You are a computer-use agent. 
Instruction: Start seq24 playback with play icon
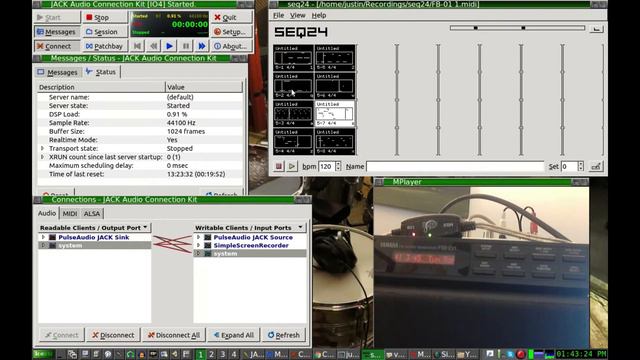click(x=292, y=166)
